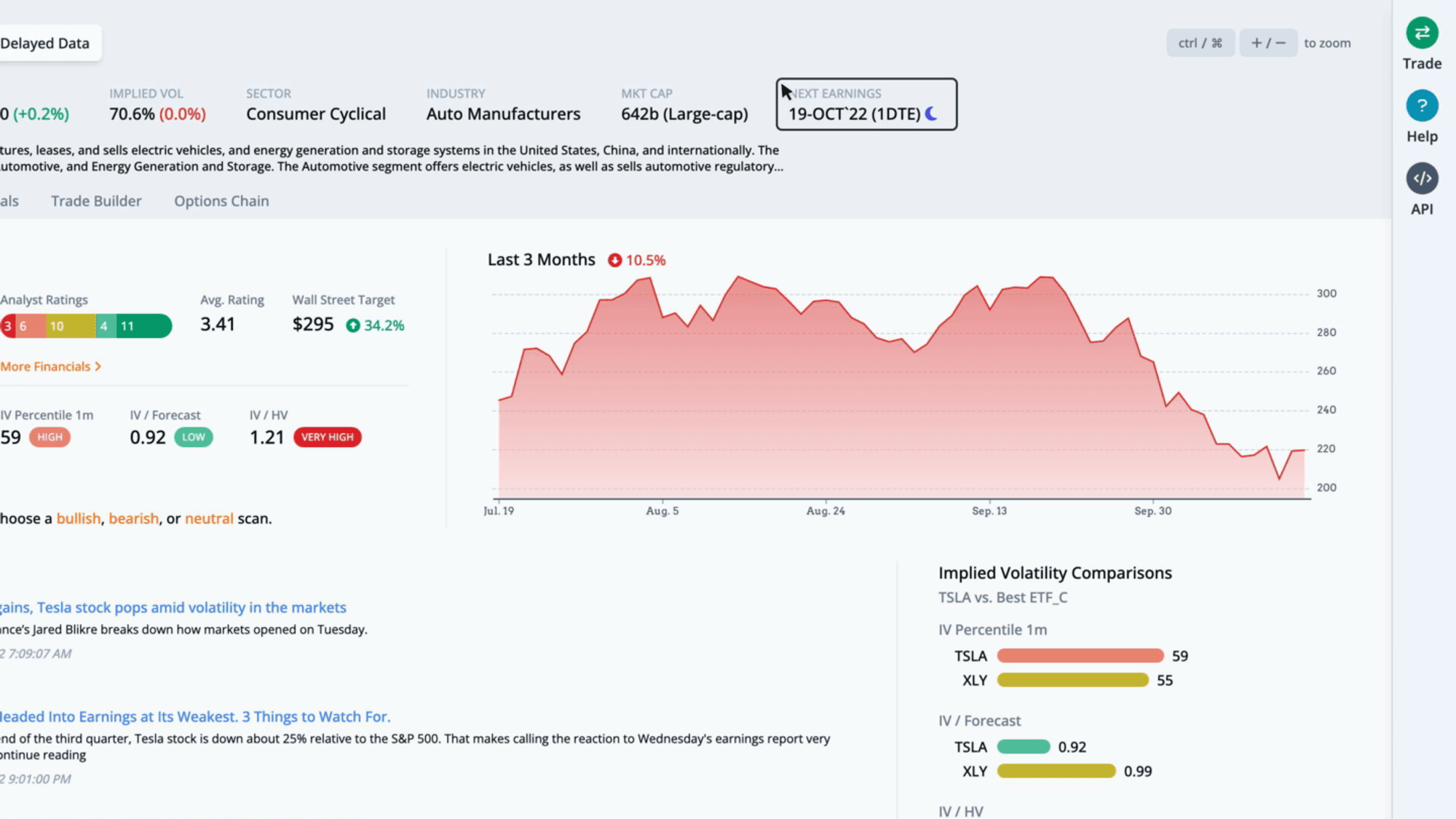The height and width of the screenshot is (819, 1456).
Task: Open the Help question-mark icon
Action: click(x=1422, y=106)
